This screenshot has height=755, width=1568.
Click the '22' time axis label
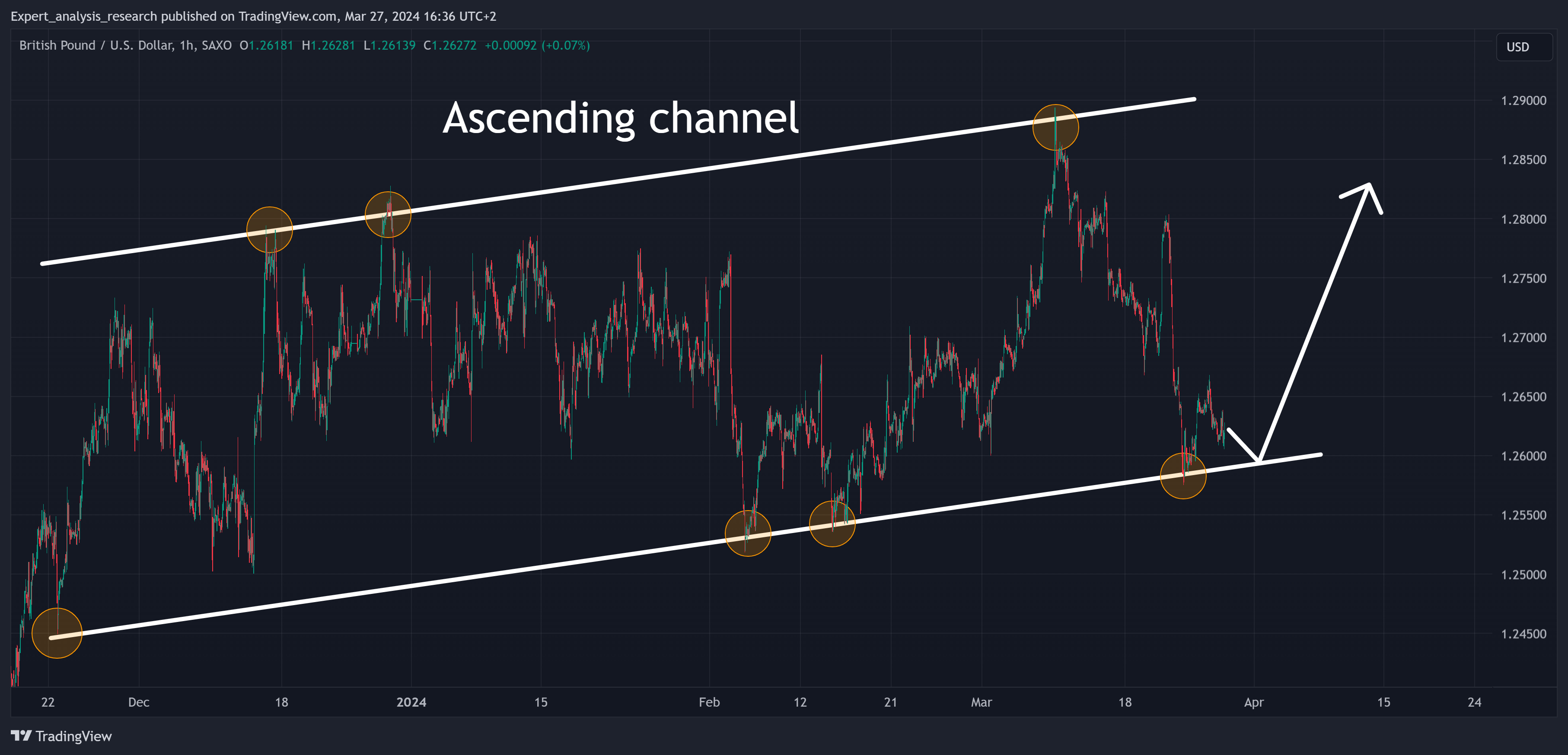coord(48,702)
